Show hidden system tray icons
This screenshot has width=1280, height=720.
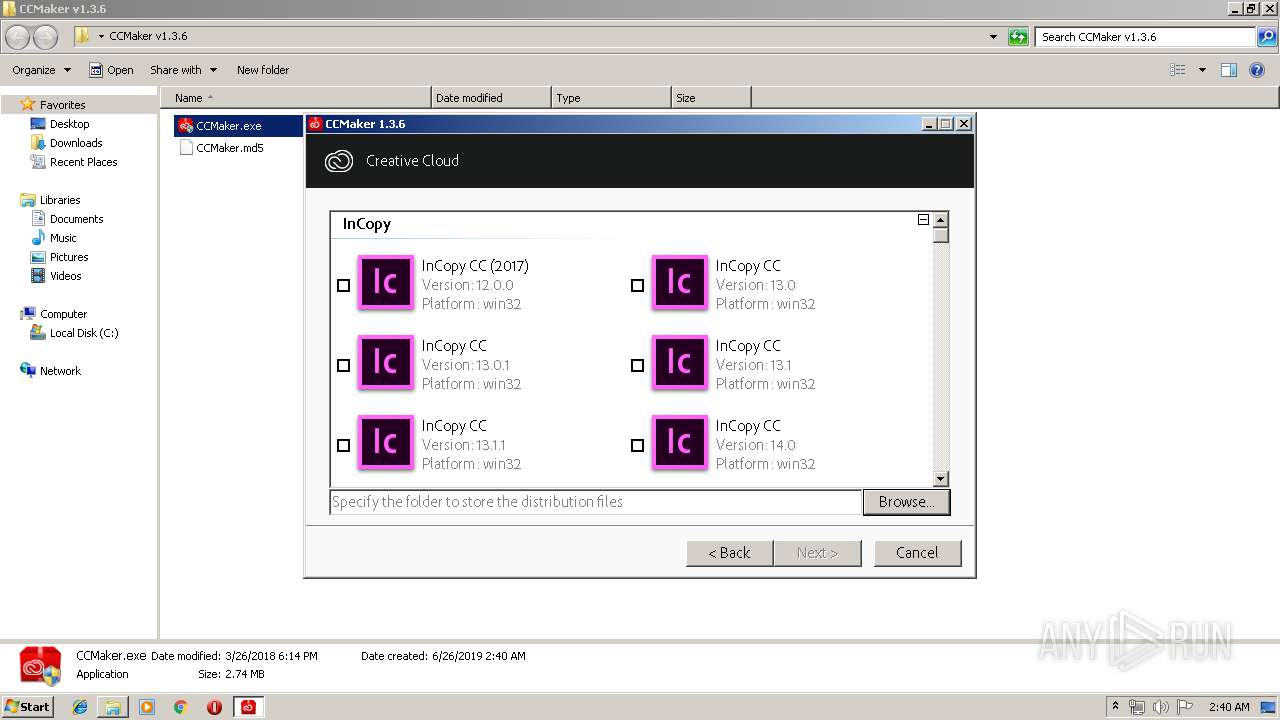1116,707
